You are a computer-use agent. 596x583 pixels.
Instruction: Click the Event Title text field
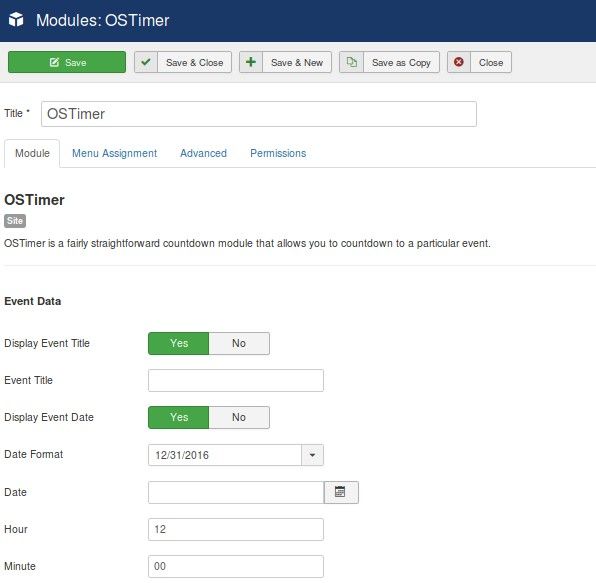point(236,380)
